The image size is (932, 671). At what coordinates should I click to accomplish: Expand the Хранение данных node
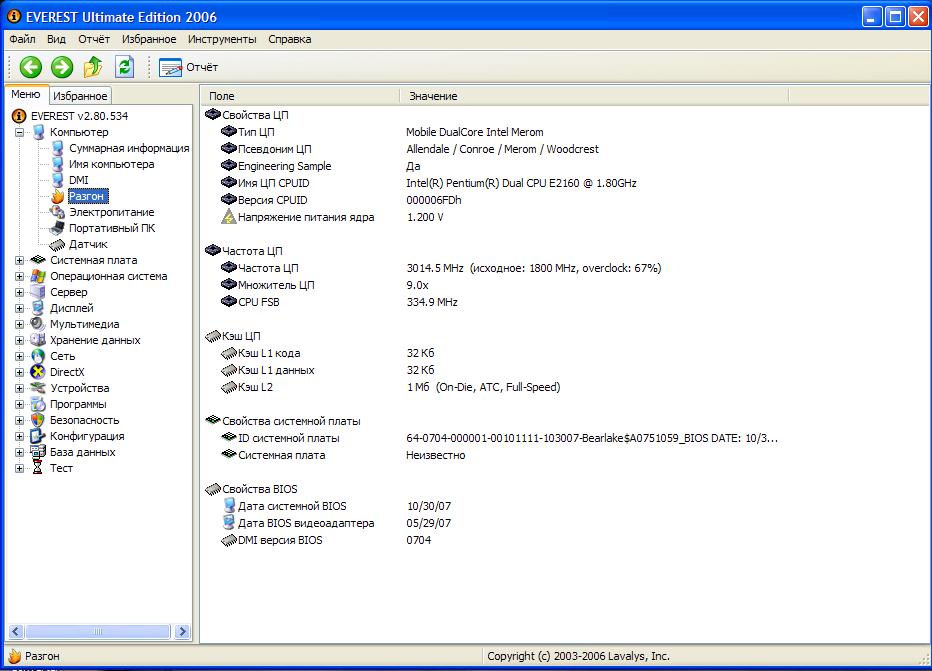19,340
